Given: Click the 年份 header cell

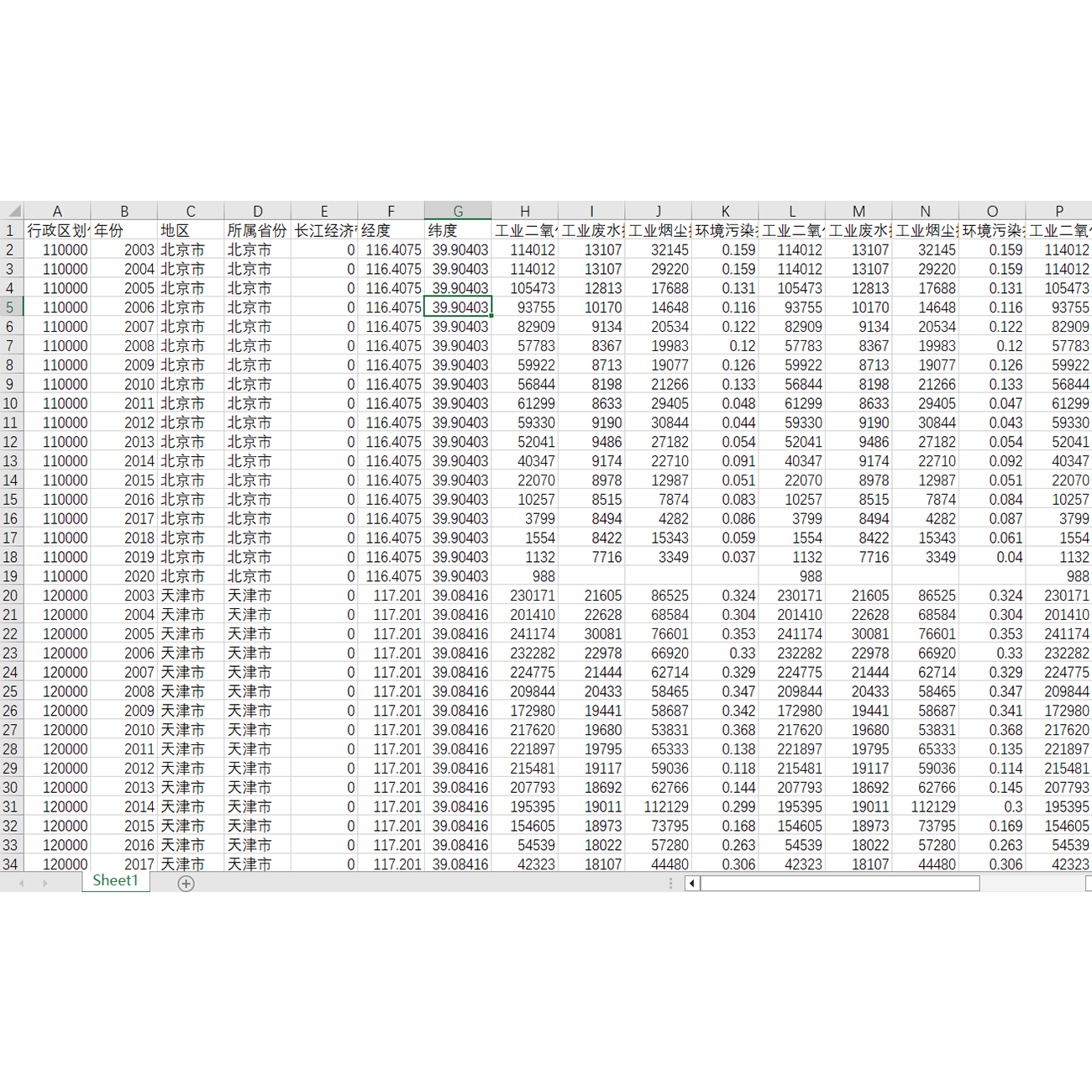Looking at the screenshot, I should pos(123,230).
